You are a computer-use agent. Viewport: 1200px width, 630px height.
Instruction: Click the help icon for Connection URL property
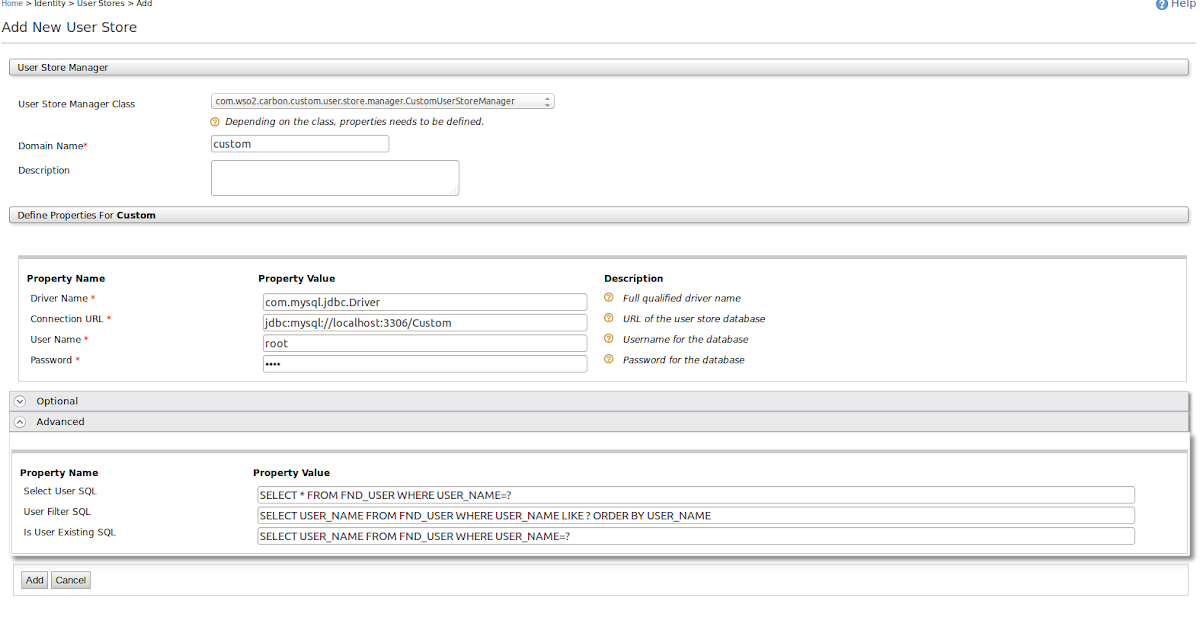pyautogui.click(x=609, y=318)
